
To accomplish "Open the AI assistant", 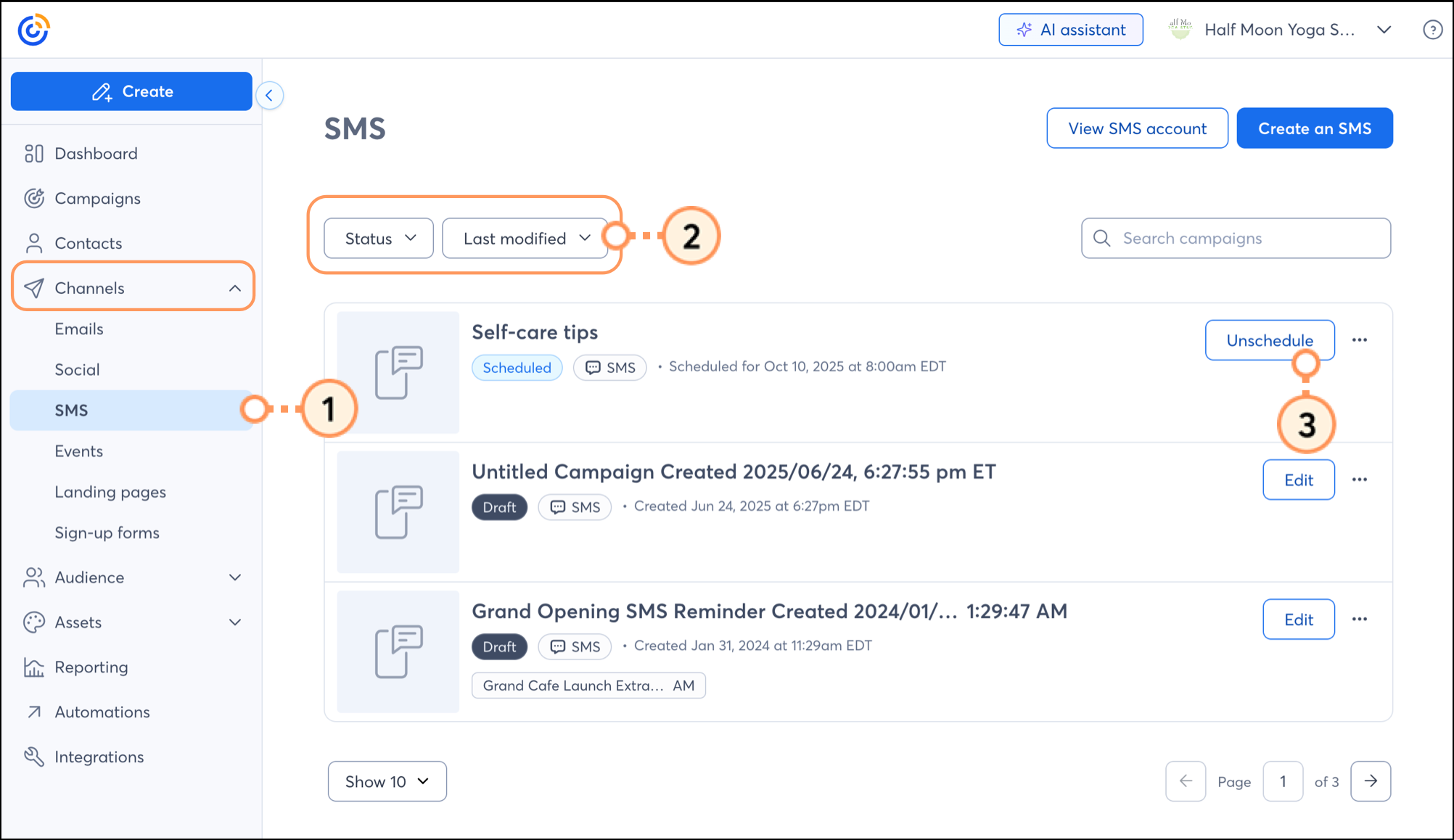I will click(1070, 30).
